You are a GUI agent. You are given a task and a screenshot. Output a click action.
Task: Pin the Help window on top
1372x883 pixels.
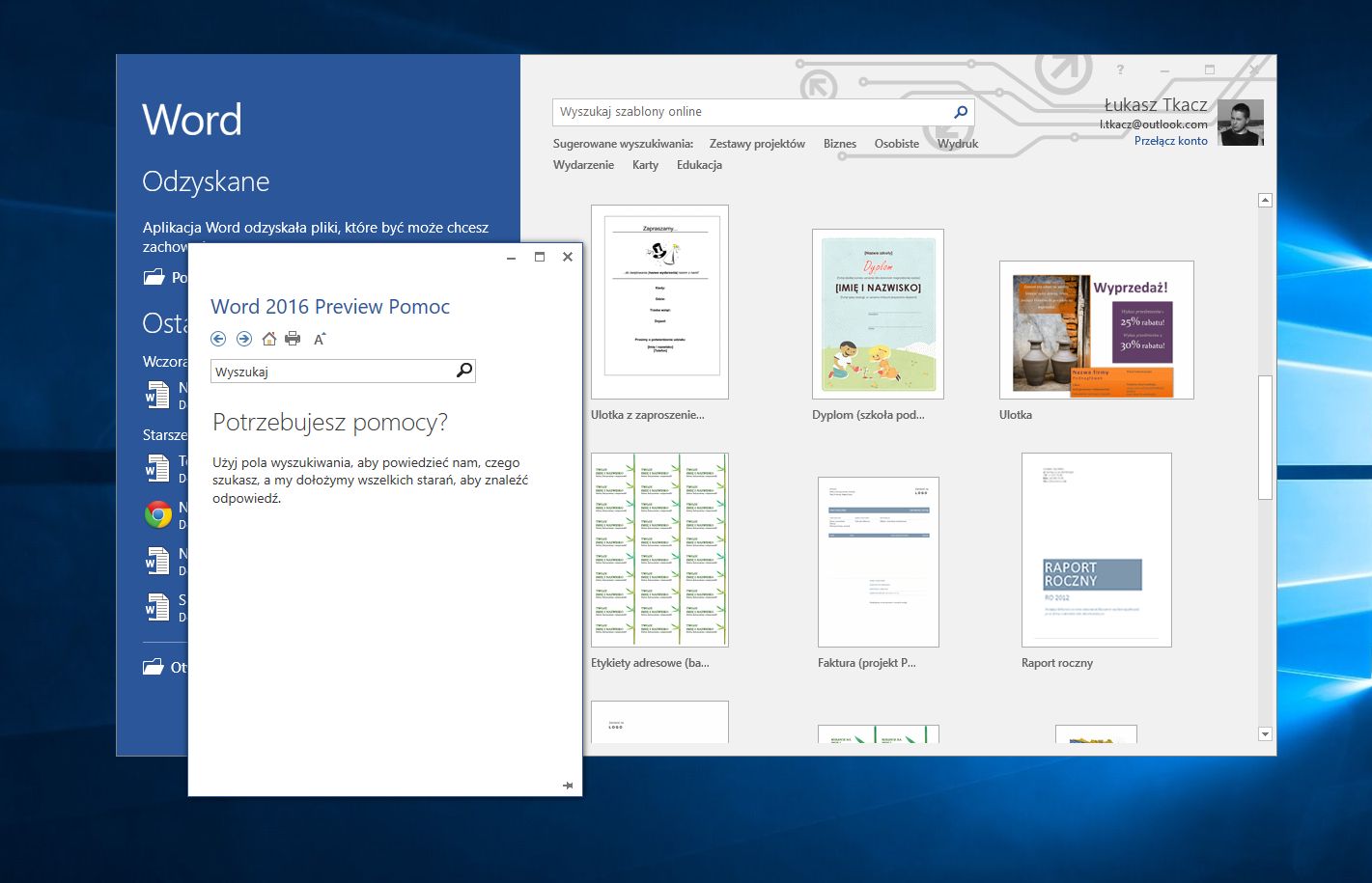[568, 786]
